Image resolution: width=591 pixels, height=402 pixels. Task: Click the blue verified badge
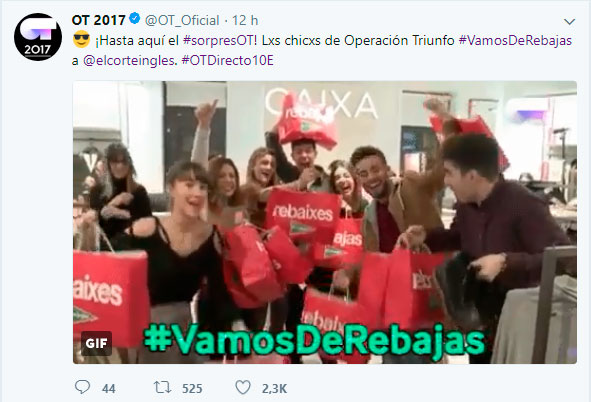coord(135,18)
